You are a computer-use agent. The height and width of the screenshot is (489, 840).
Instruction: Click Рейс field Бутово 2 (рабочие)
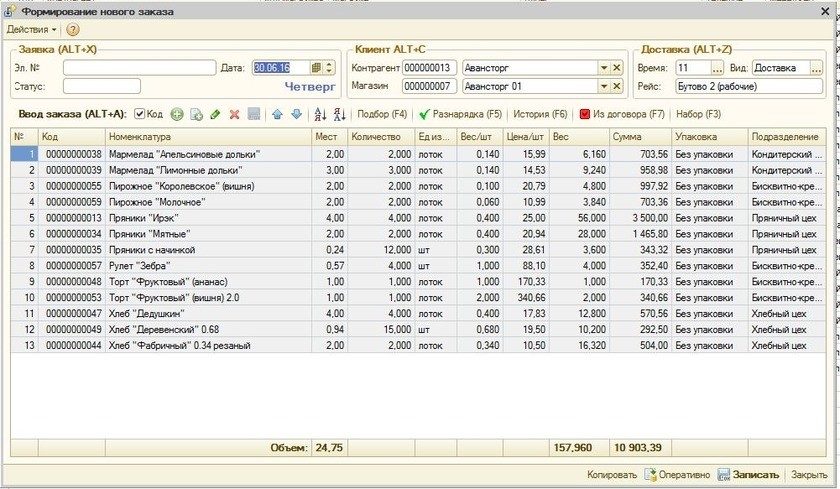749,86
